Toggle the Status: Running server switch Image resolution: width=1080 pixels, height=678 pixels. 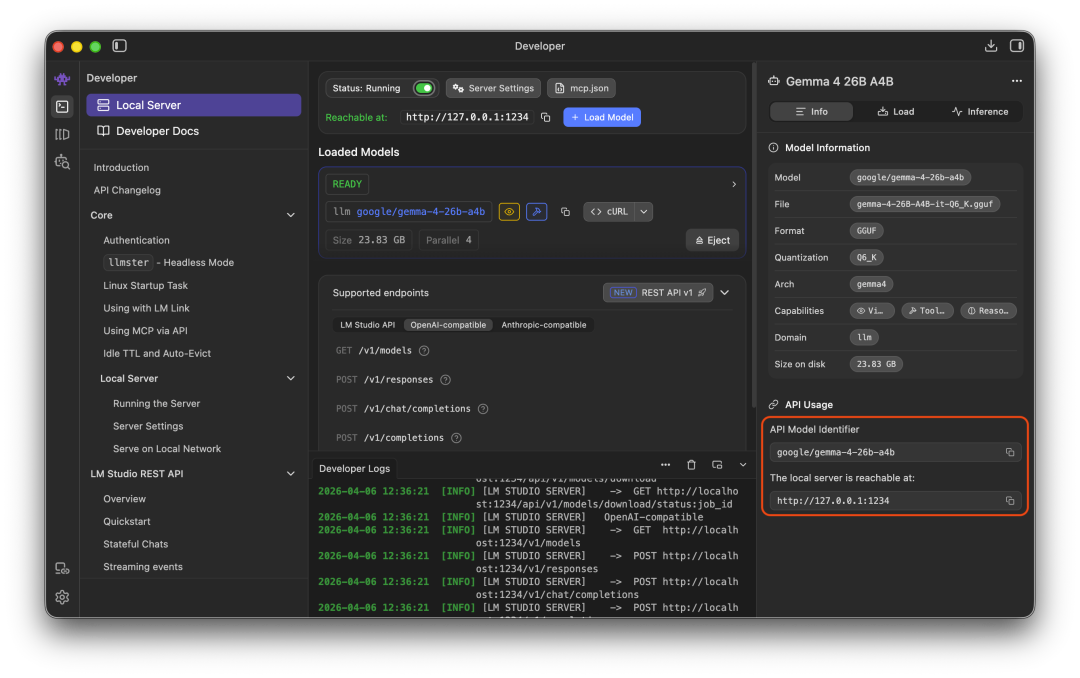pyautogui.click(x=423, y=88)
